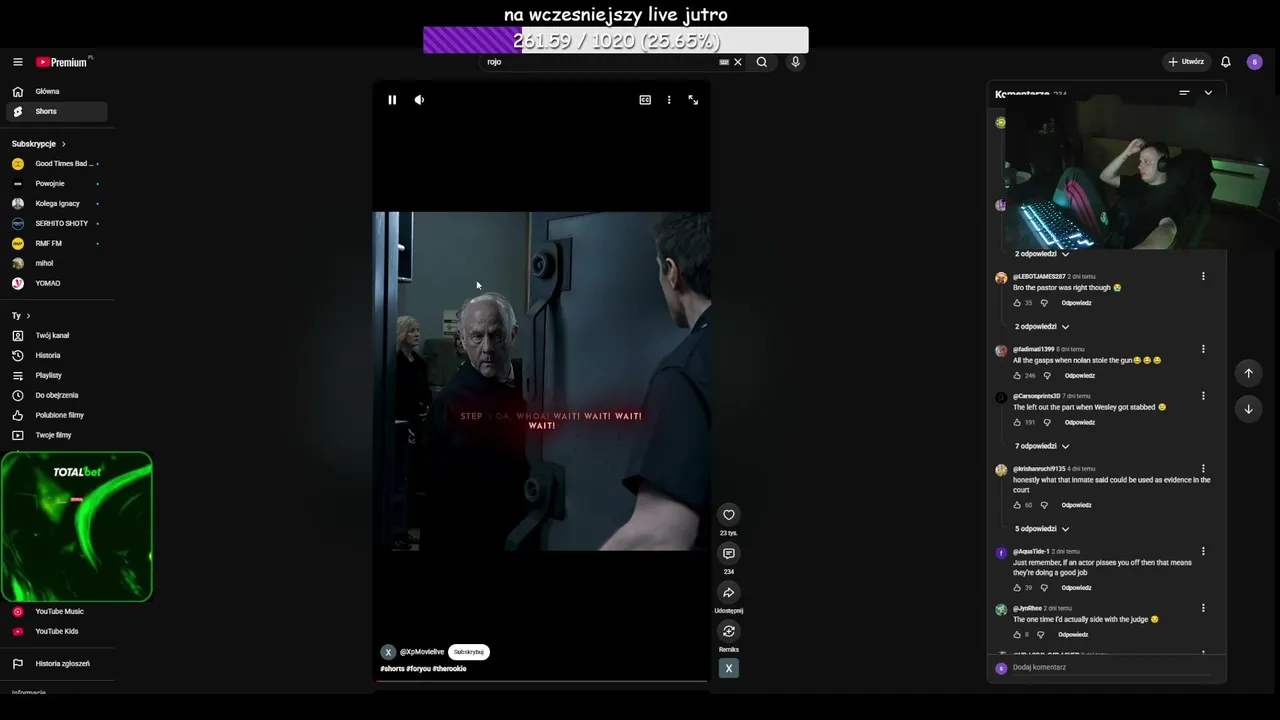Clear the search query with X
This screenshot has width=1280, height=720.
pos(738,62)
